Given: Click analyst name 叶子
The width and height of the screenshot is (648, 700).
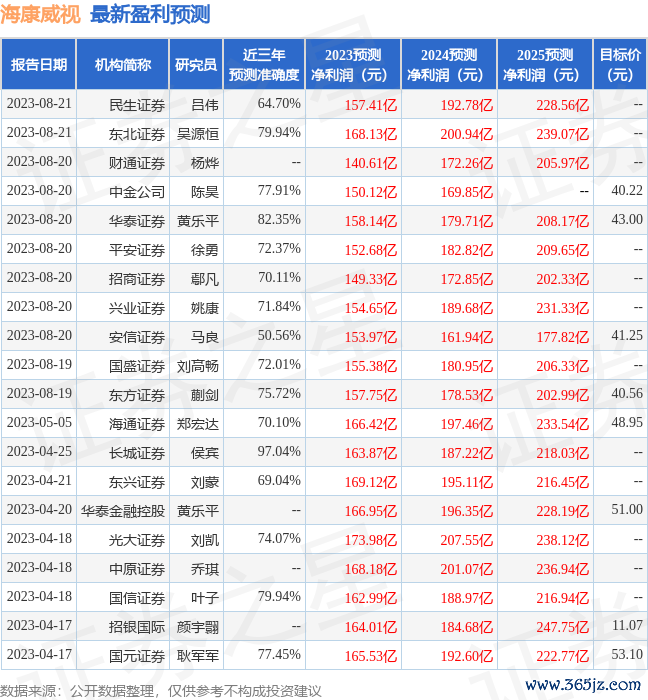Looking at the screenshot, I should pos(205,598).
